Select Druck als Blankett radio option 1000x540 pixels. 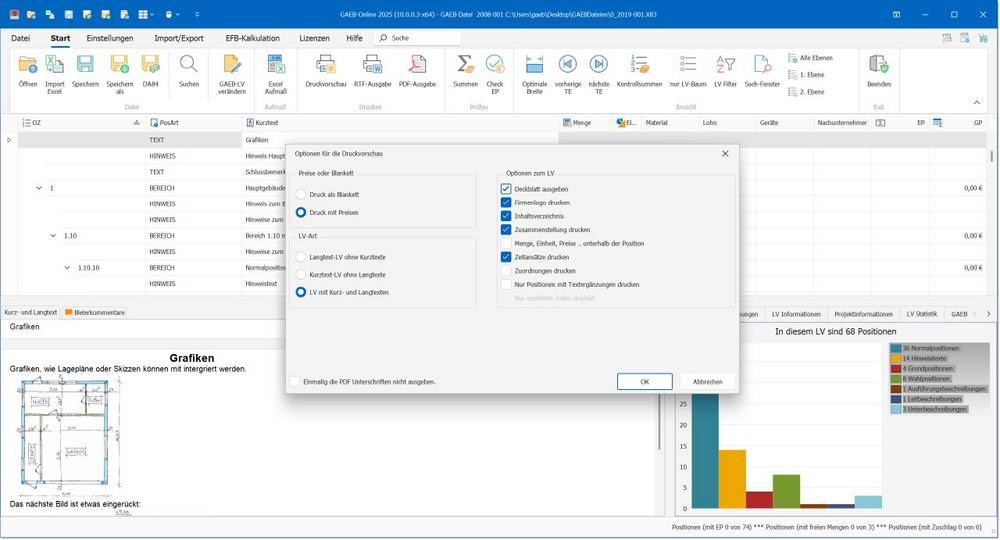point(301,194)
